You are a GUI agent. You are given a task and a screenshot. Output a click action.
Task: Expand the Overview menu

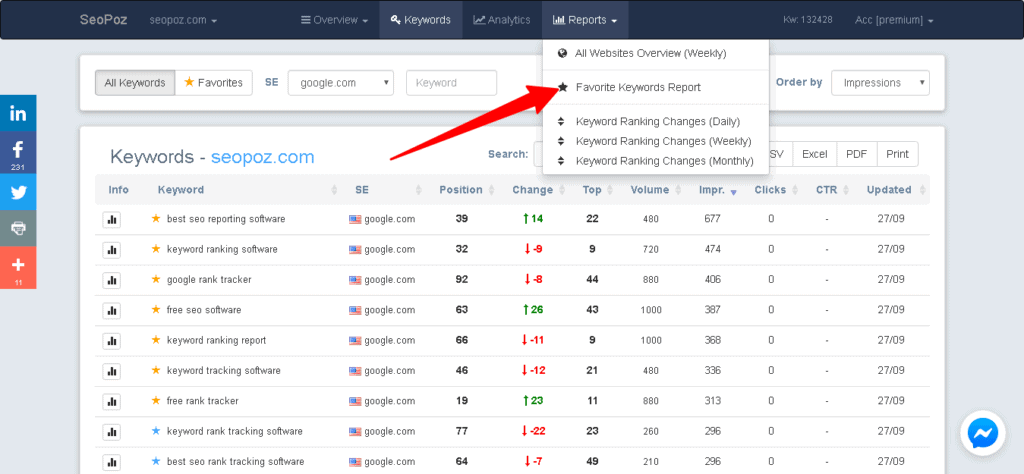tap(335, 20)
